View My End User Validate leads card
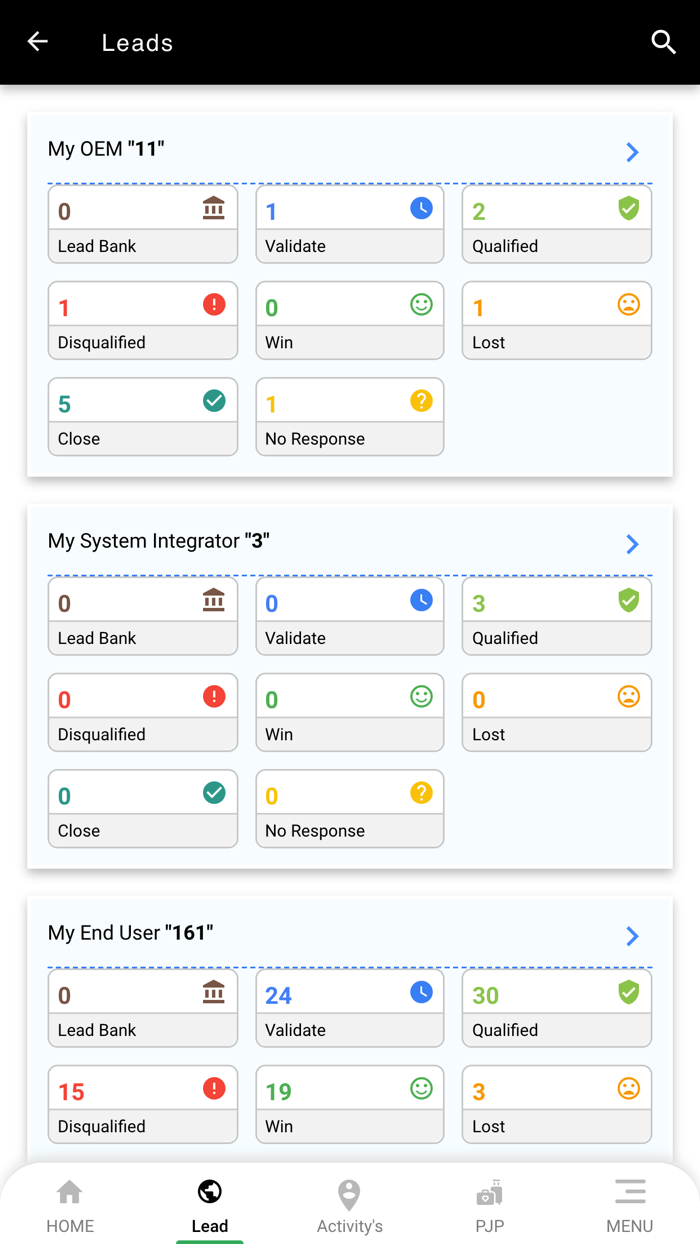Image resolution: width=700 pixels, height=1244 pixels. [349, 1008]
